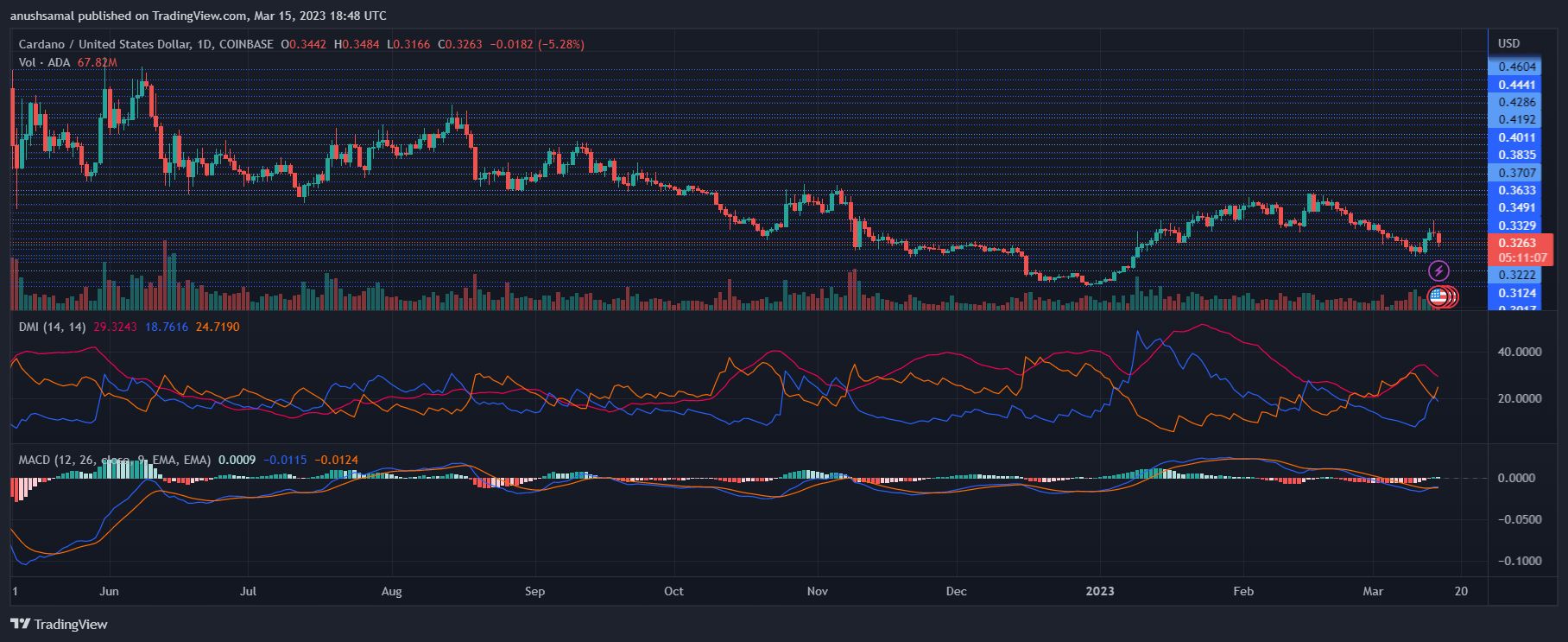Click the 0.3491 price level label
The image size is (1568, 642).
(1517, 207)
